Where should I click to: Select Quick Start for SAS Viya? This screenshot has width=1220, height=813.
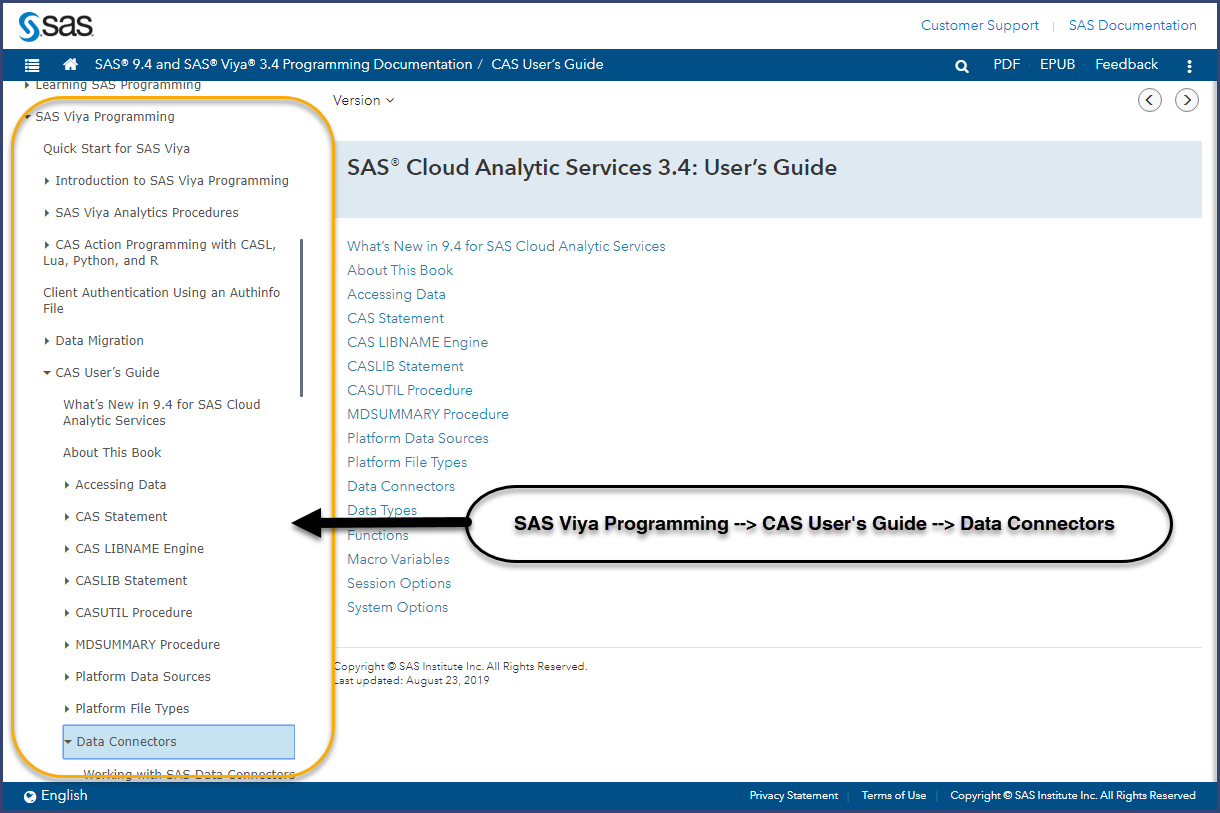pyautogui.click(x=116, y=149)
